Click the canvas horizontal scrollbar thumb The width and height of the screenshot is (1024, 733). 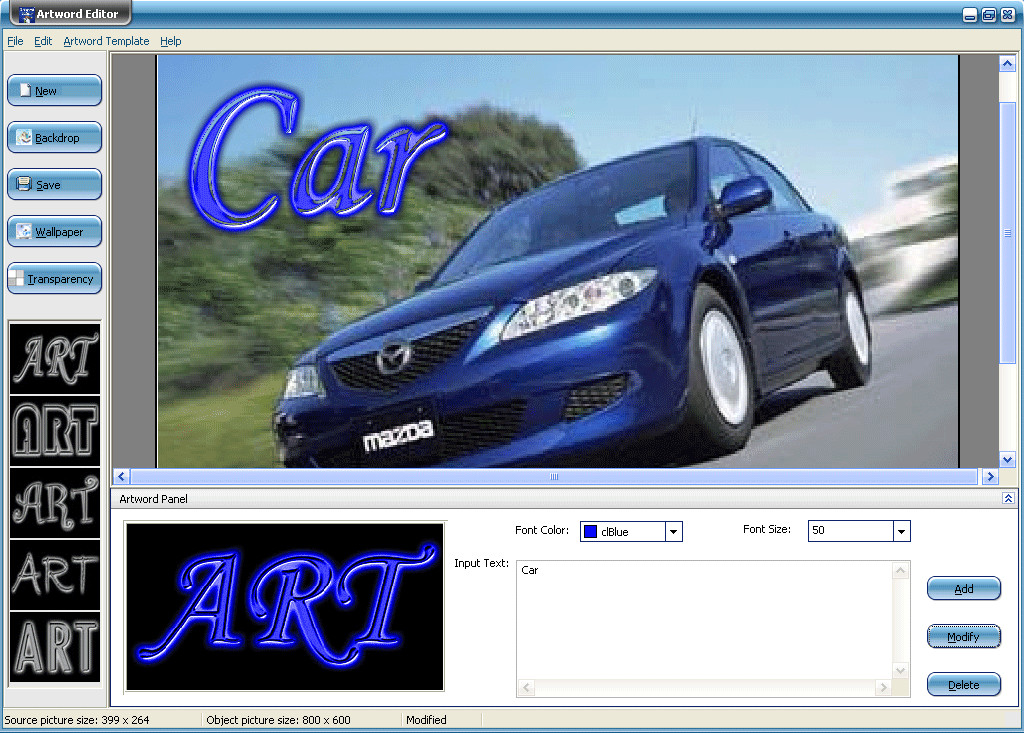coord(554,476)
